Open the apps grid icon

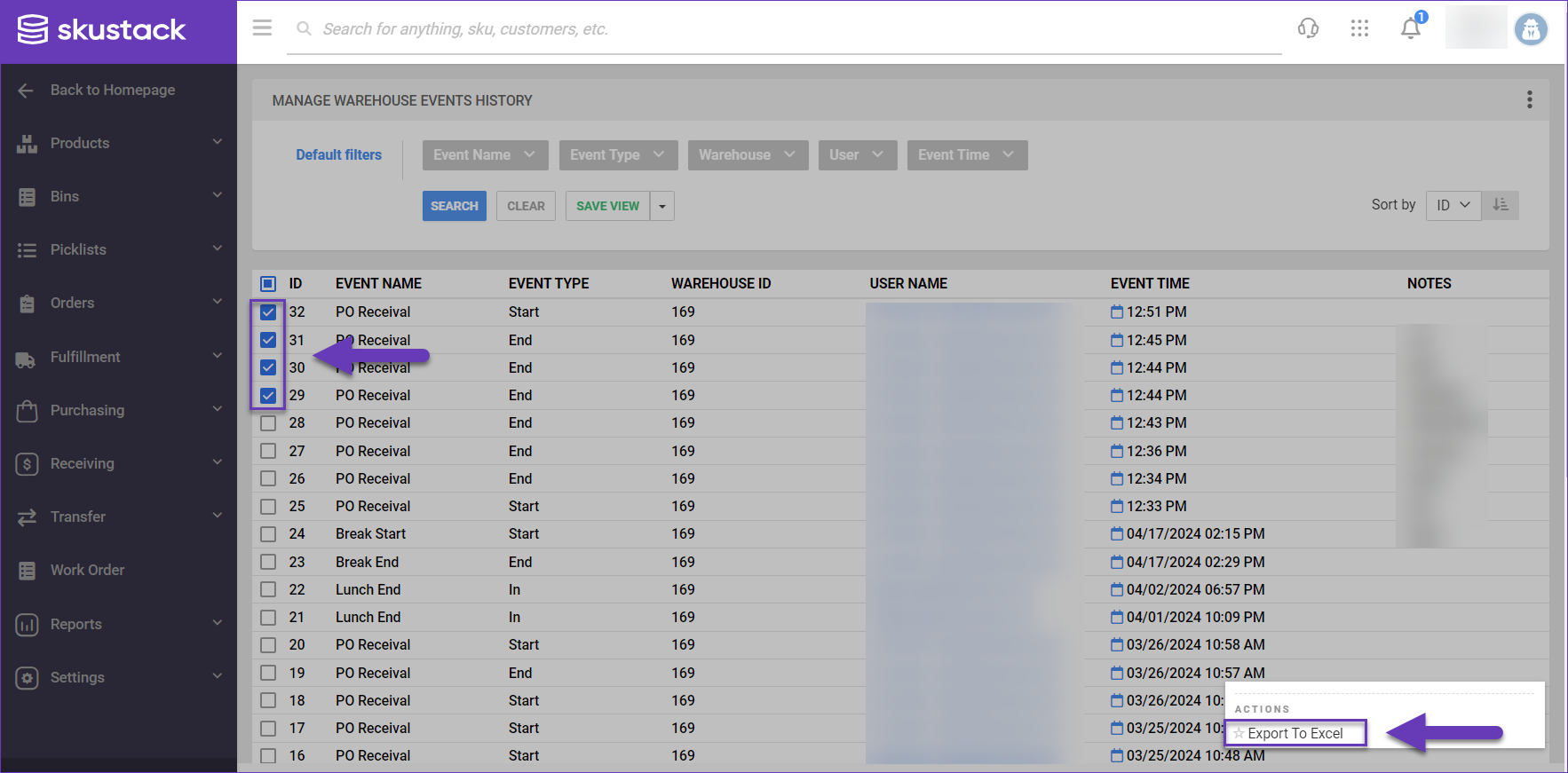tap(1359, 28)
